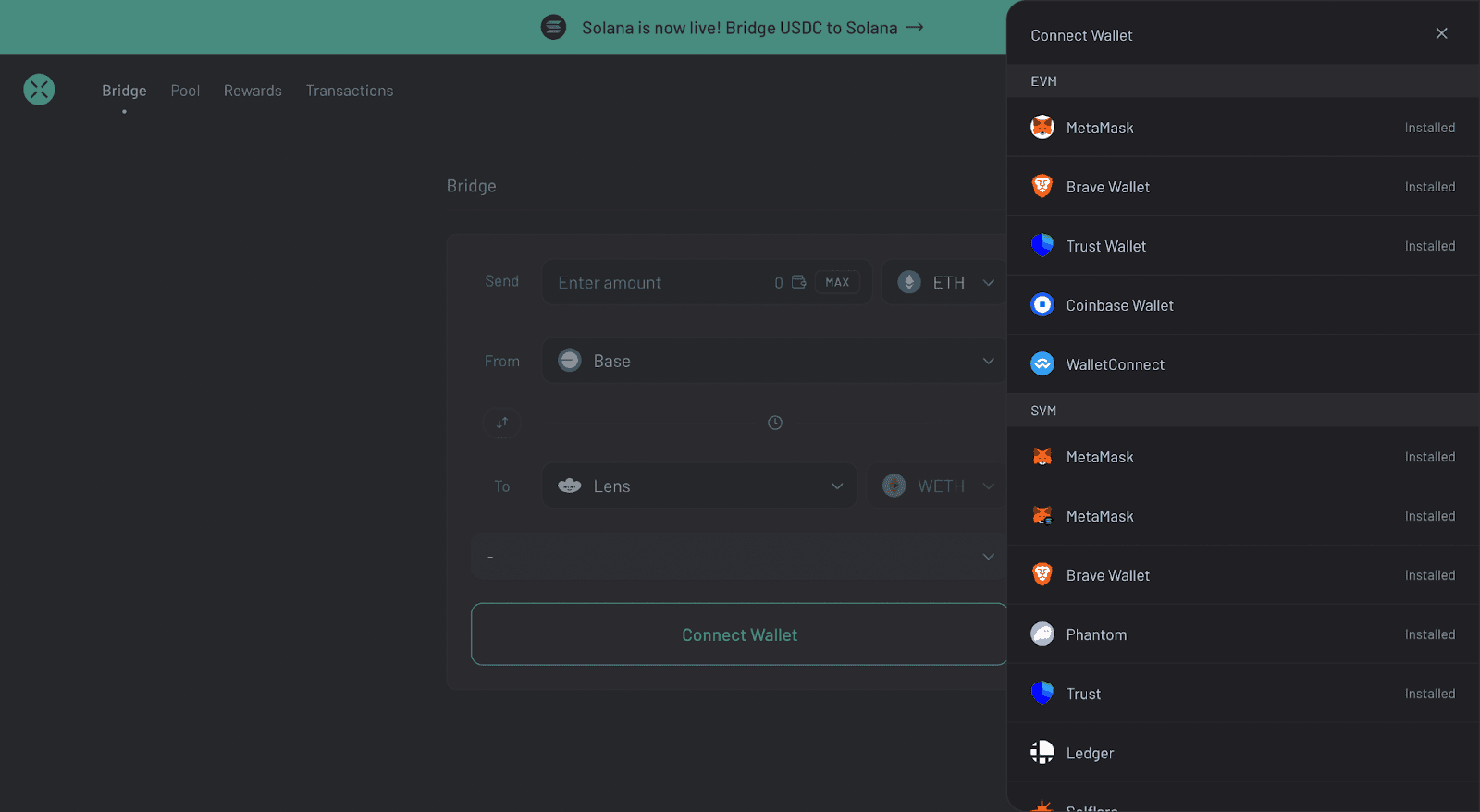Expand the From chain Base dropdown

[775, 361]
